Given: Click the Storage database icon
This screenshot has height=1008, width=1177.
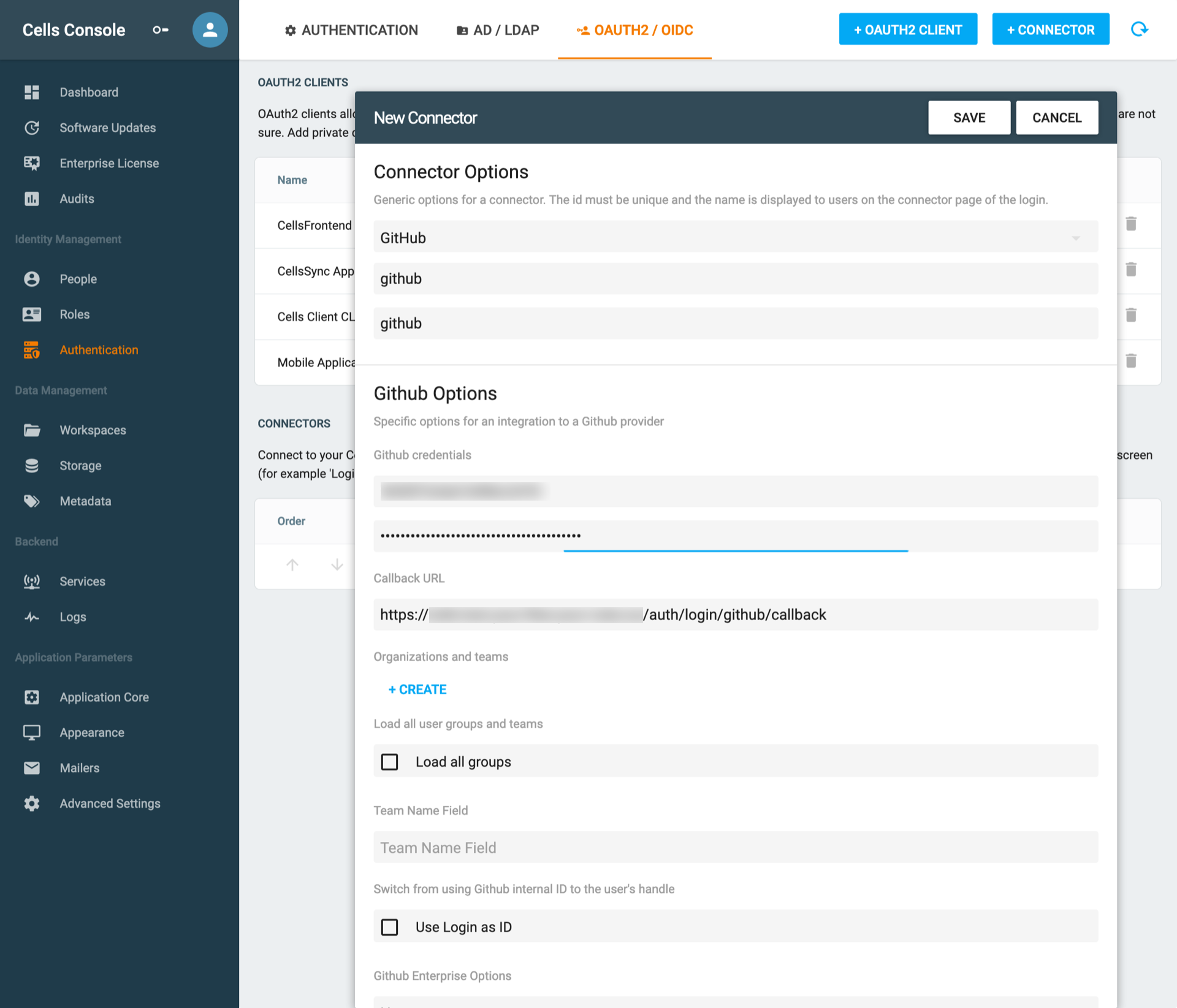Looking at the screenshot, I should point(32,466).
